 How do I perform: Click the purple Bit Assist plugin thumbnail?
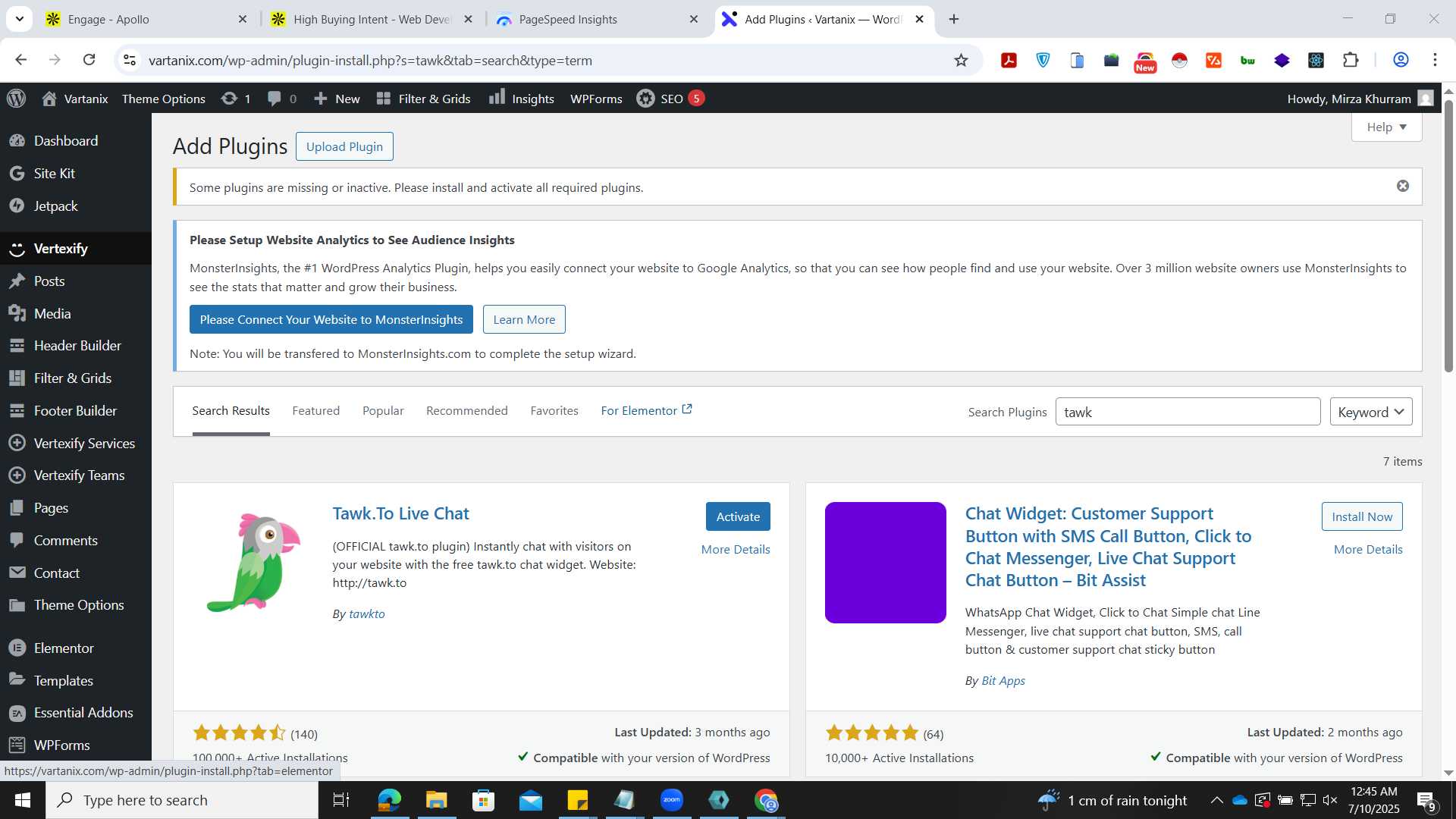coord(886,562)
